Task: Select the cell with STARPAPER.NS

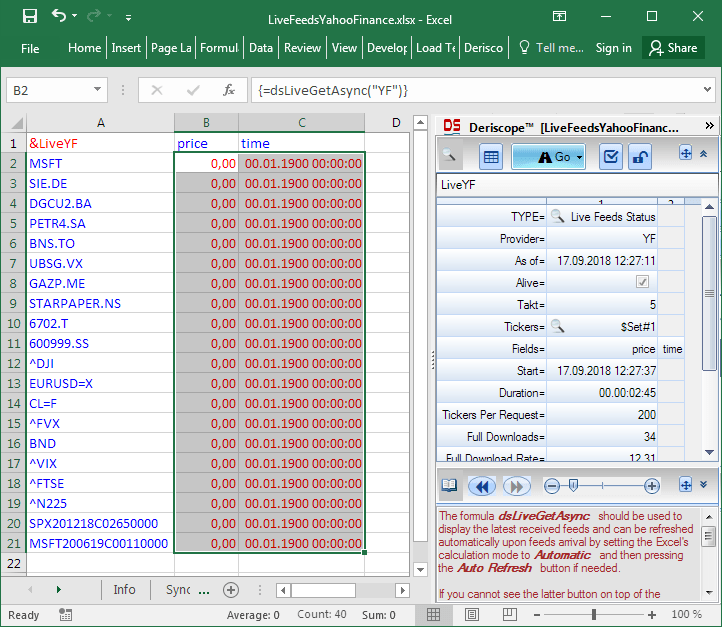Action: [x=100, y=303]
